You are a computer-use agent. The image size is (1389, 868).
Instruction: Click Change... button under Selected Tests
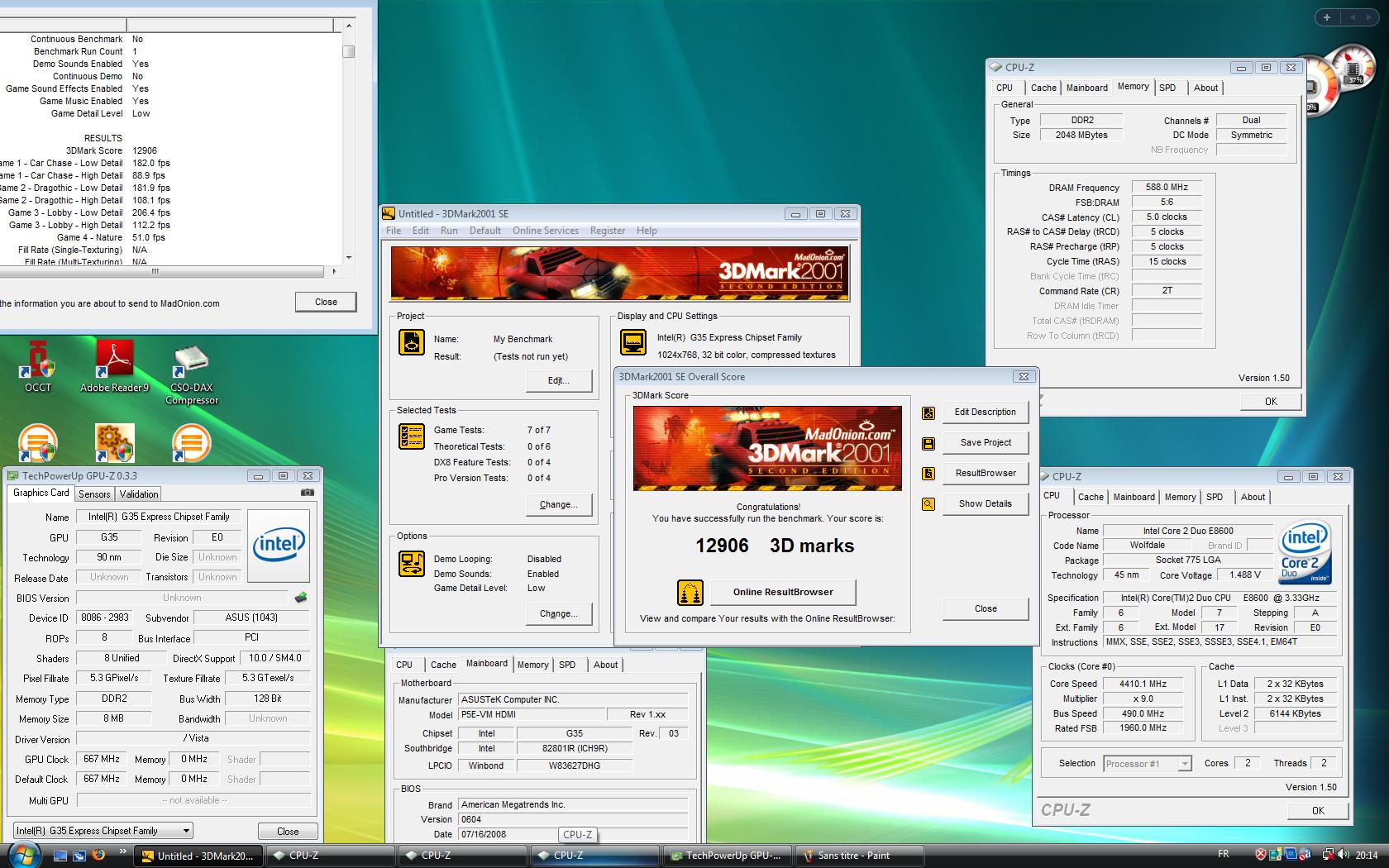coord(559,504)
